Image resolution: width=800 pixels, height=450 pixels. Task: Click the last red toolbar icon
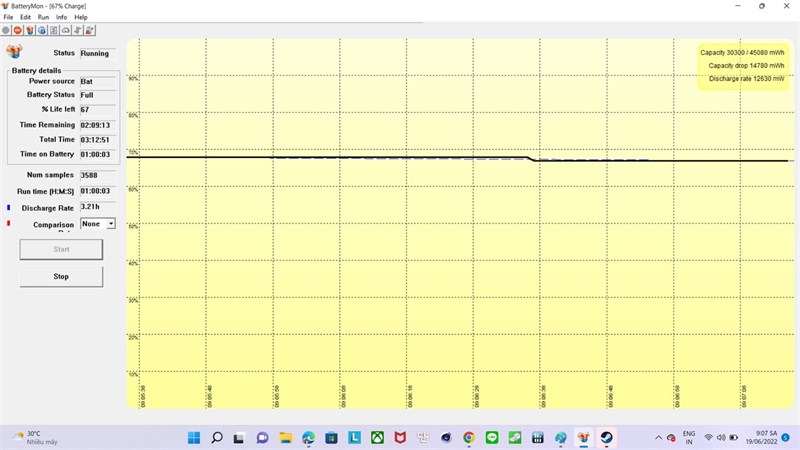90,30
